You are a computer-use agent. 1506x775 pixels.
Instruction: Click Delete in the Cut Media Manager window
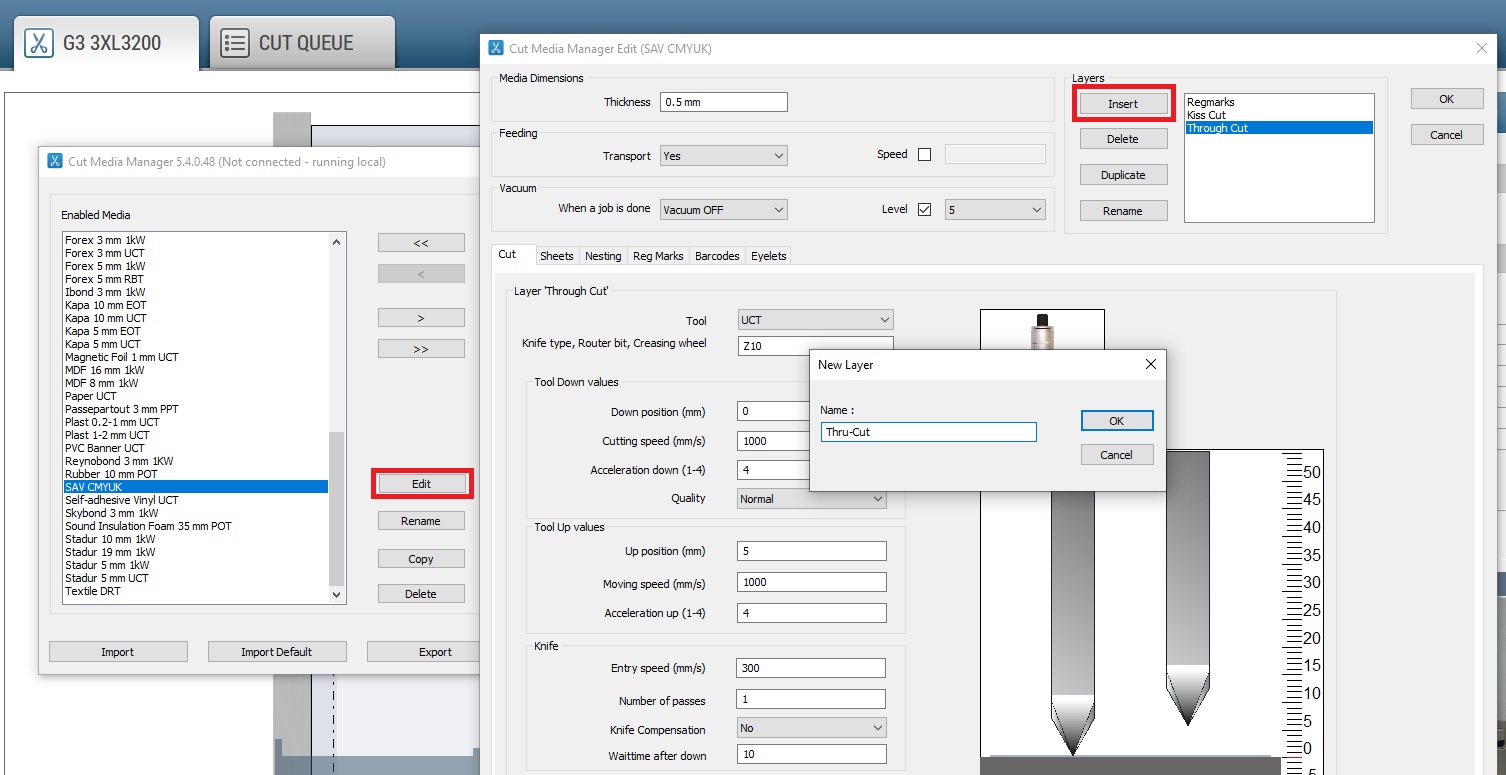tap(421, 594)
